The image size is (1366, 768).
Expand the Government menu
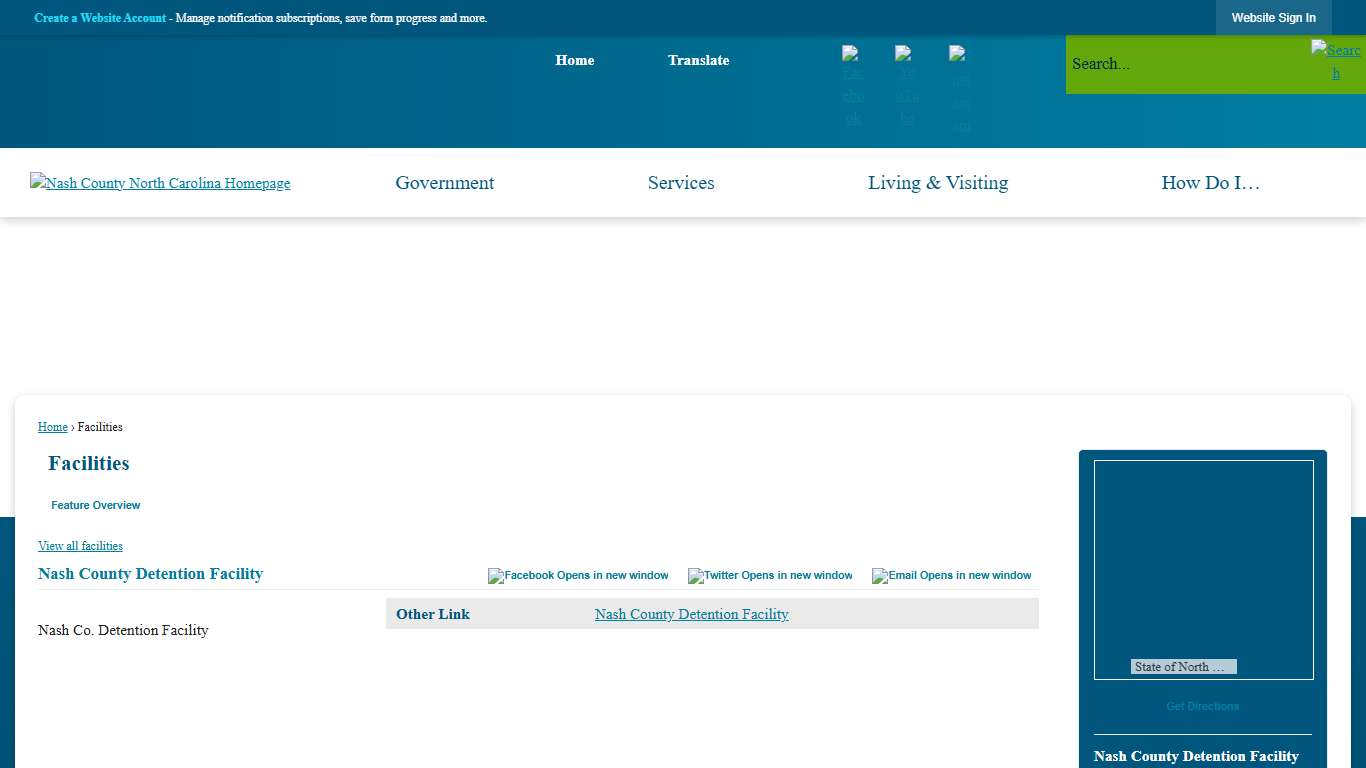(444, 183)
